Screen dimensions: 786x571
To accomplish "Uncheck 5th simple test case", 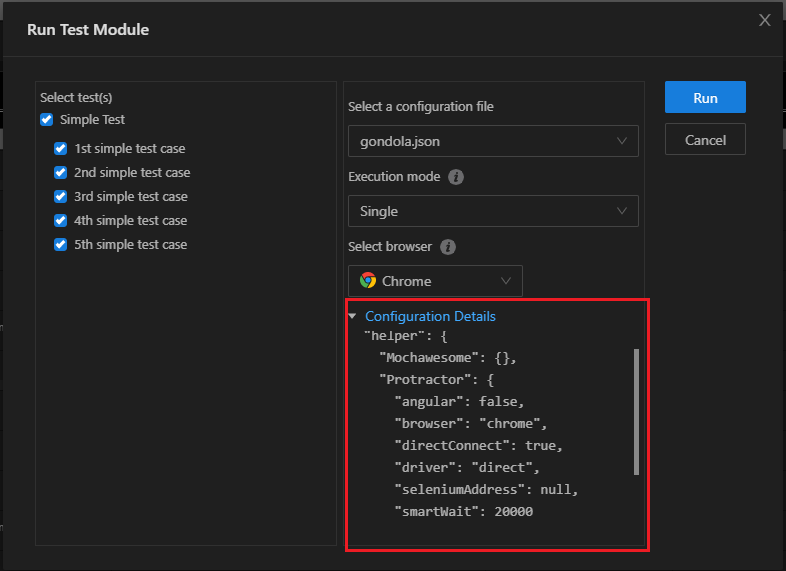I will [60, 245].
